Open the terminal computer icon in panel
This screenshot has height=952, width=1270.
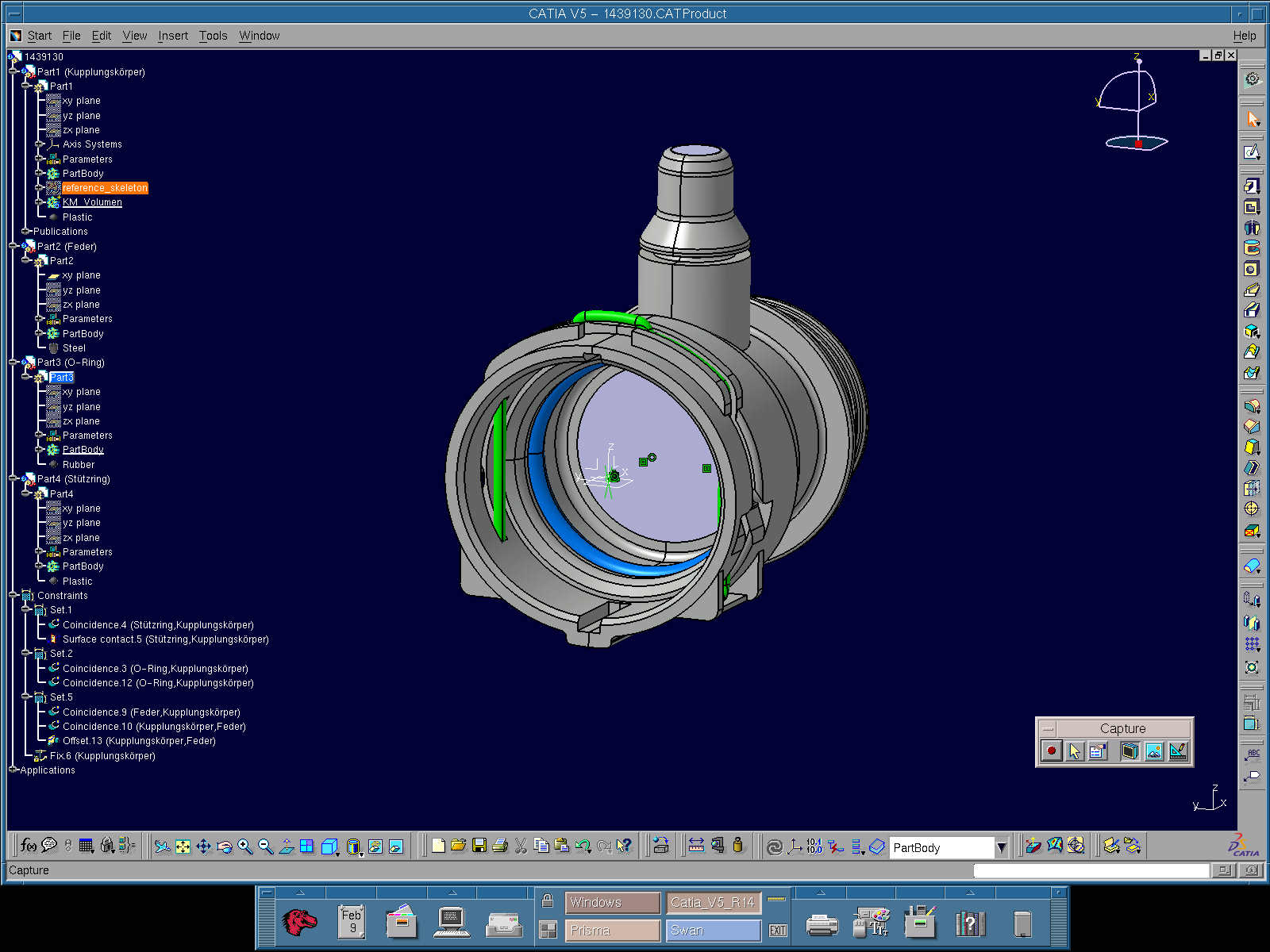coord(452,923)
